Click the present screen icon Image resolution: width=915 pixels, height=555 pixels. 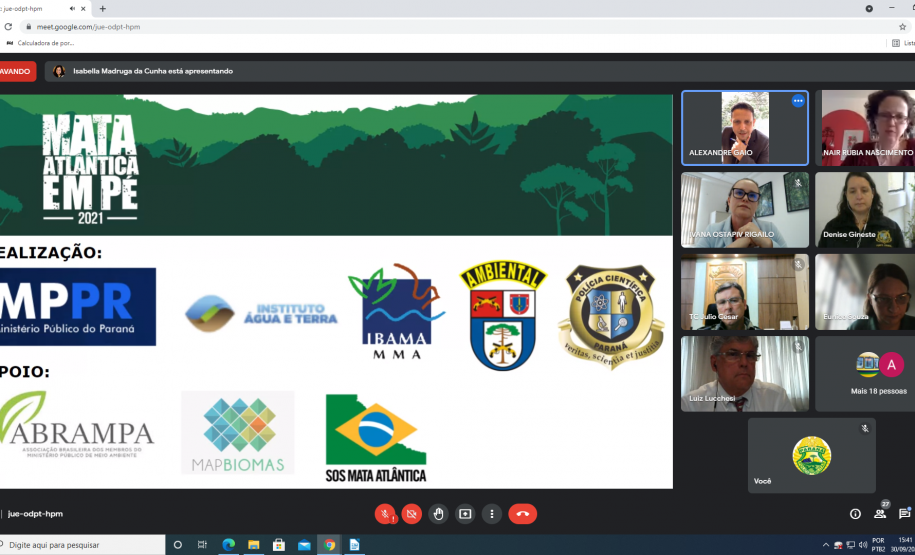coord(465,514)
